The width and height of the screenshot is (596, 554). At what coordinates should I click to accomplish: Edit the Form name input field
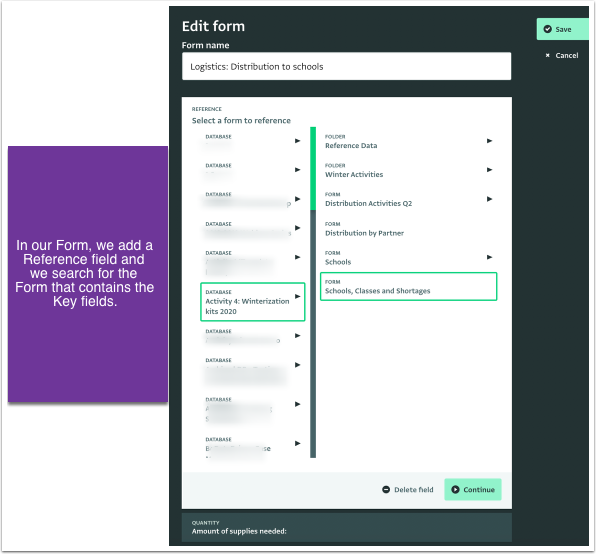346,66
